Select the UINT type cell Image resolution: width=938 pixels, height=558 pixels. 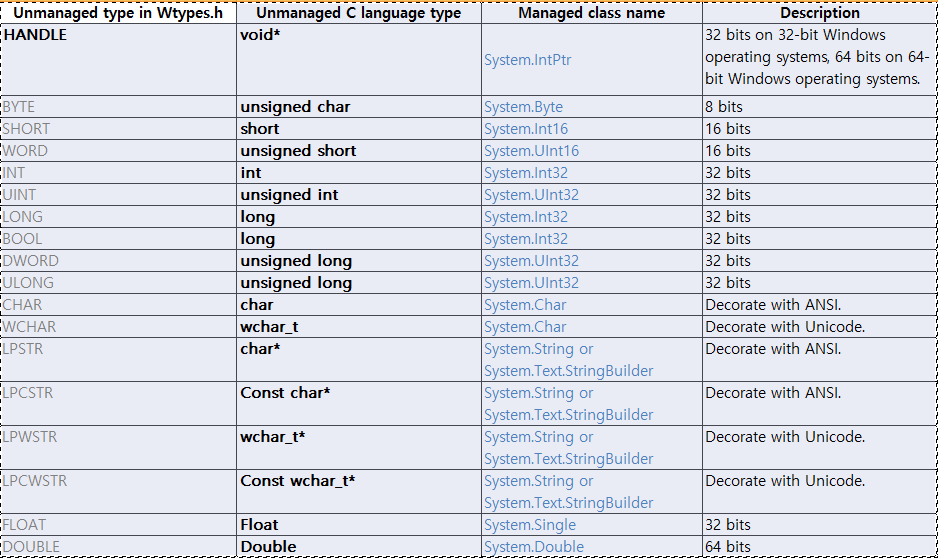point(118,195)
